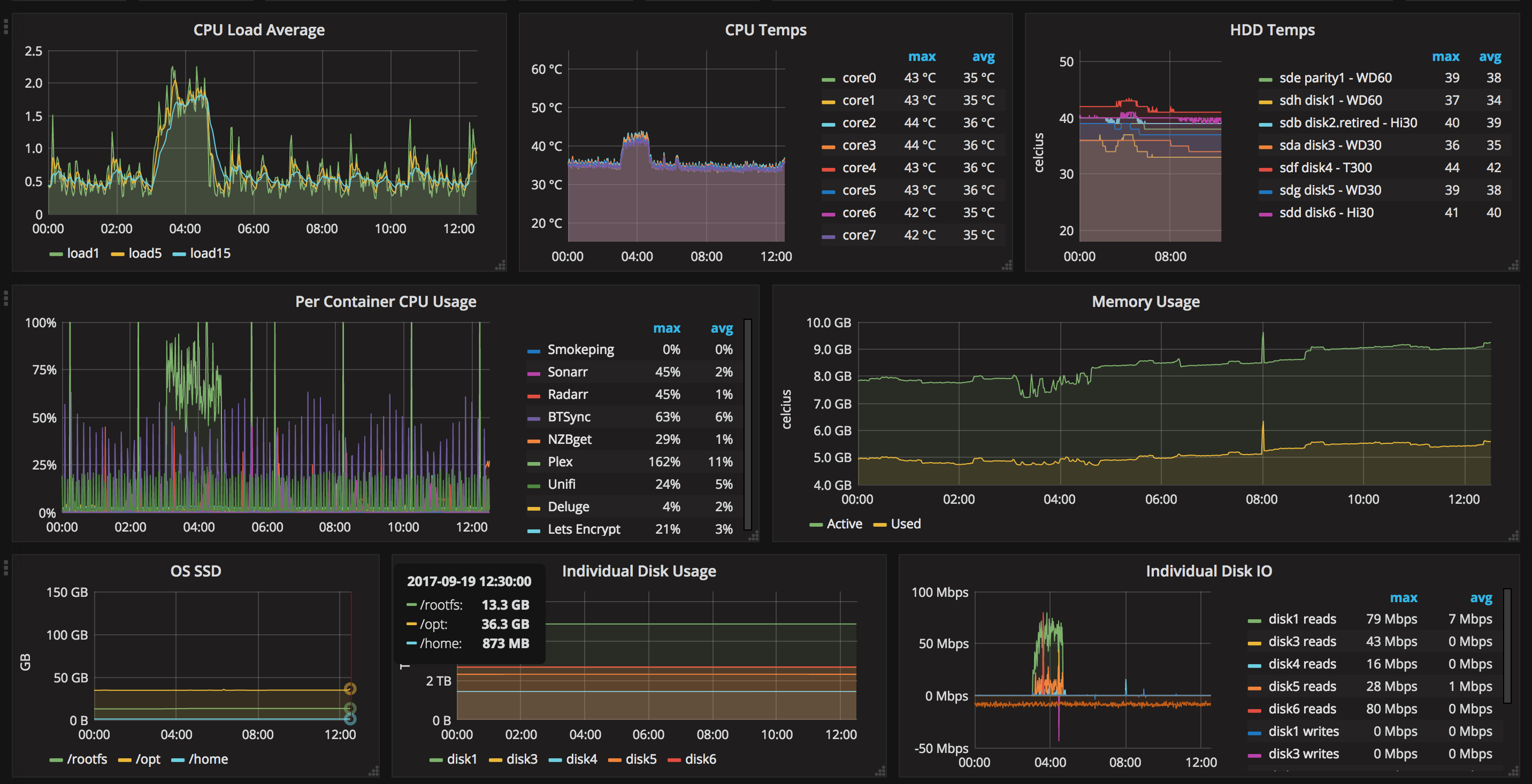Open color picker for core0 legend swatch
The width and height of the screenshot is (1532, 784).
coord(828,79)
